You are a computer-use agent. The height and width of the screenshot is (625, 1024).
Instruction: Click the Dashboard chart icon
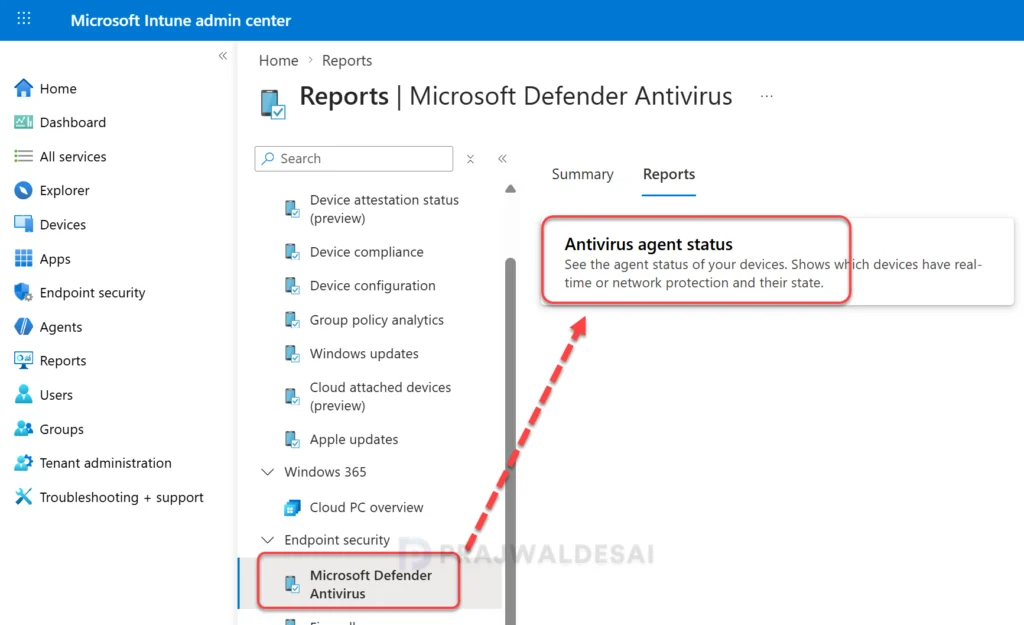point(24,122)
